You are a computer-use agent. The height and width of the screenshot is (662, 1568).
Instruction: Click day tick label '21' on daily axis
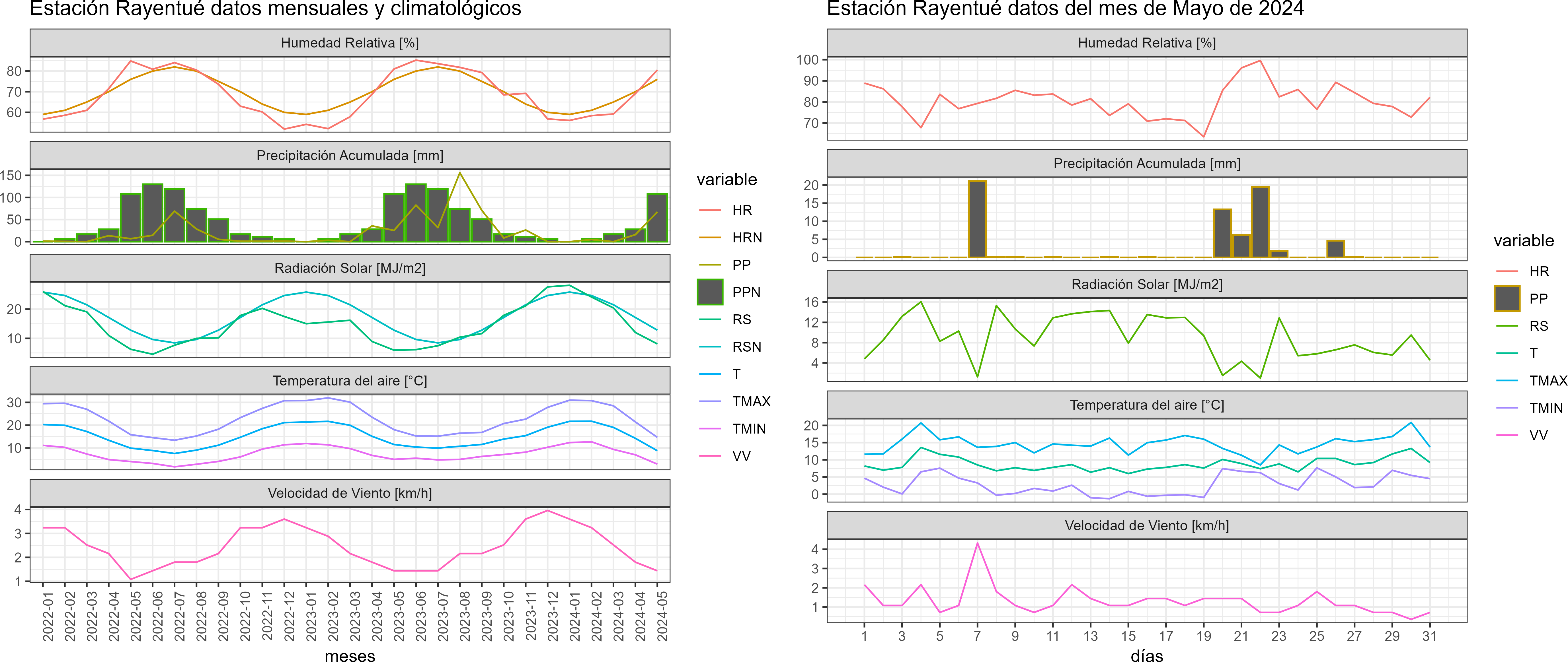pyautogui.click(x=1241, y=636)
